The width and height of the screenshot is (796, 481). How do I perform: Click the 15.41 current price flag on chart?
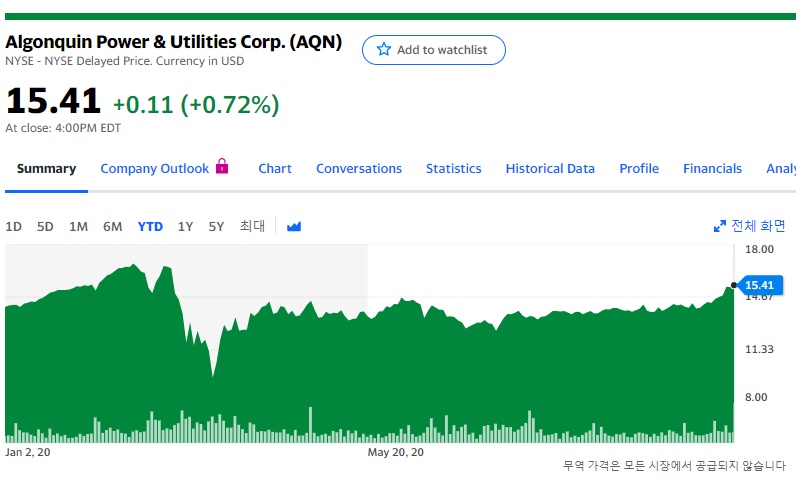(x=759, y=285)
